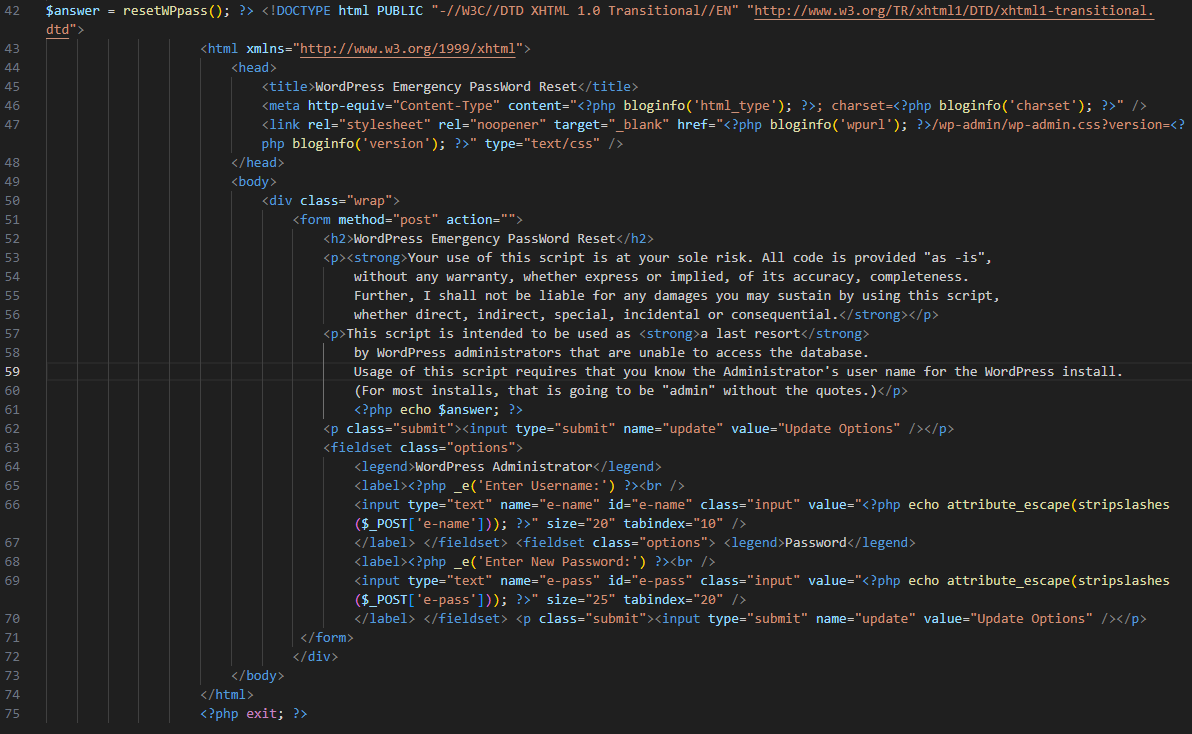
Task: Click the id="e-name" attribute
Action: (x=650, y=505)
